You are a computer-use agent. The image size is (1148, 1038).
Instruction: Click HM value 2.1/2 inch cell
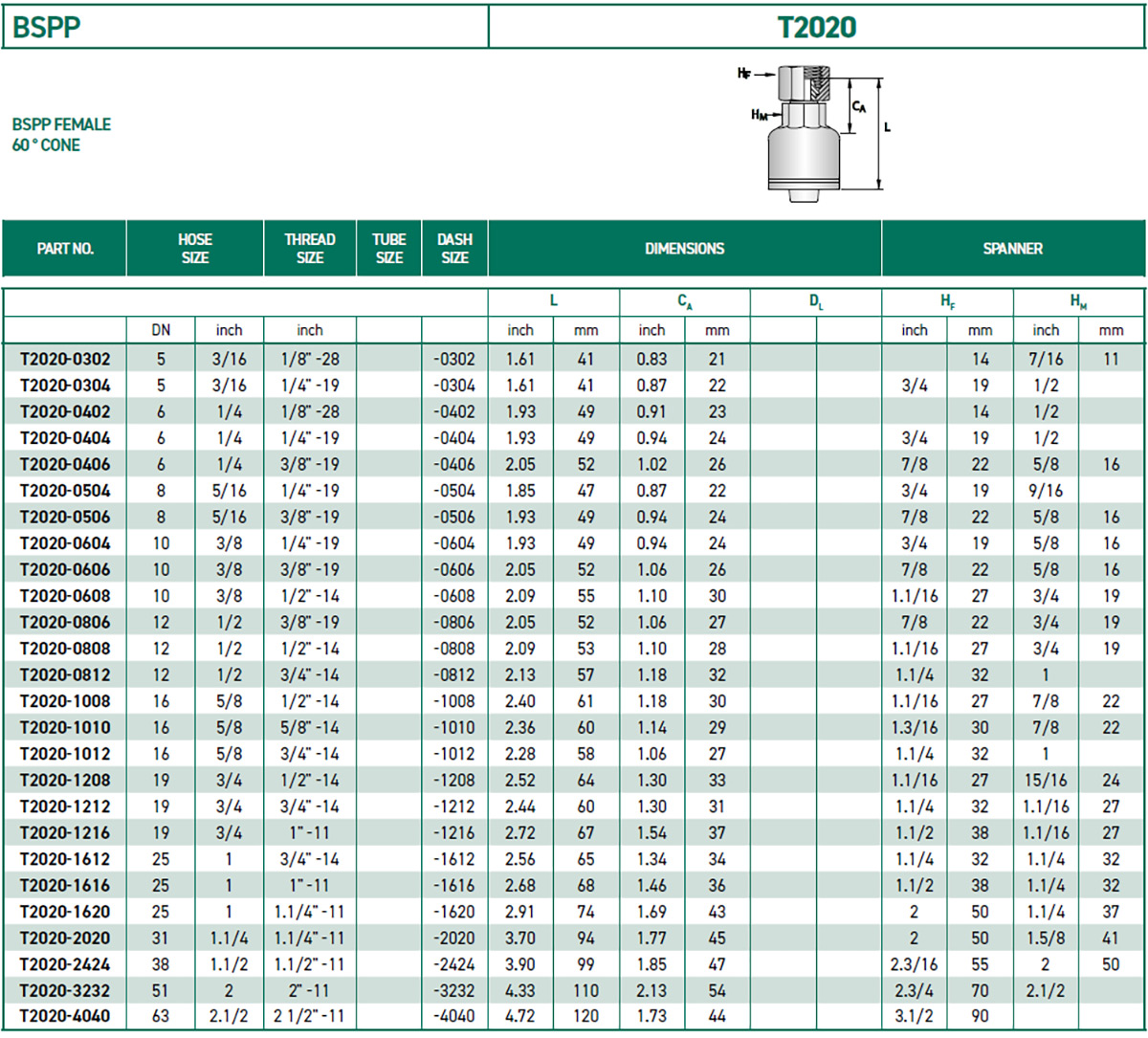(1046, 991)
